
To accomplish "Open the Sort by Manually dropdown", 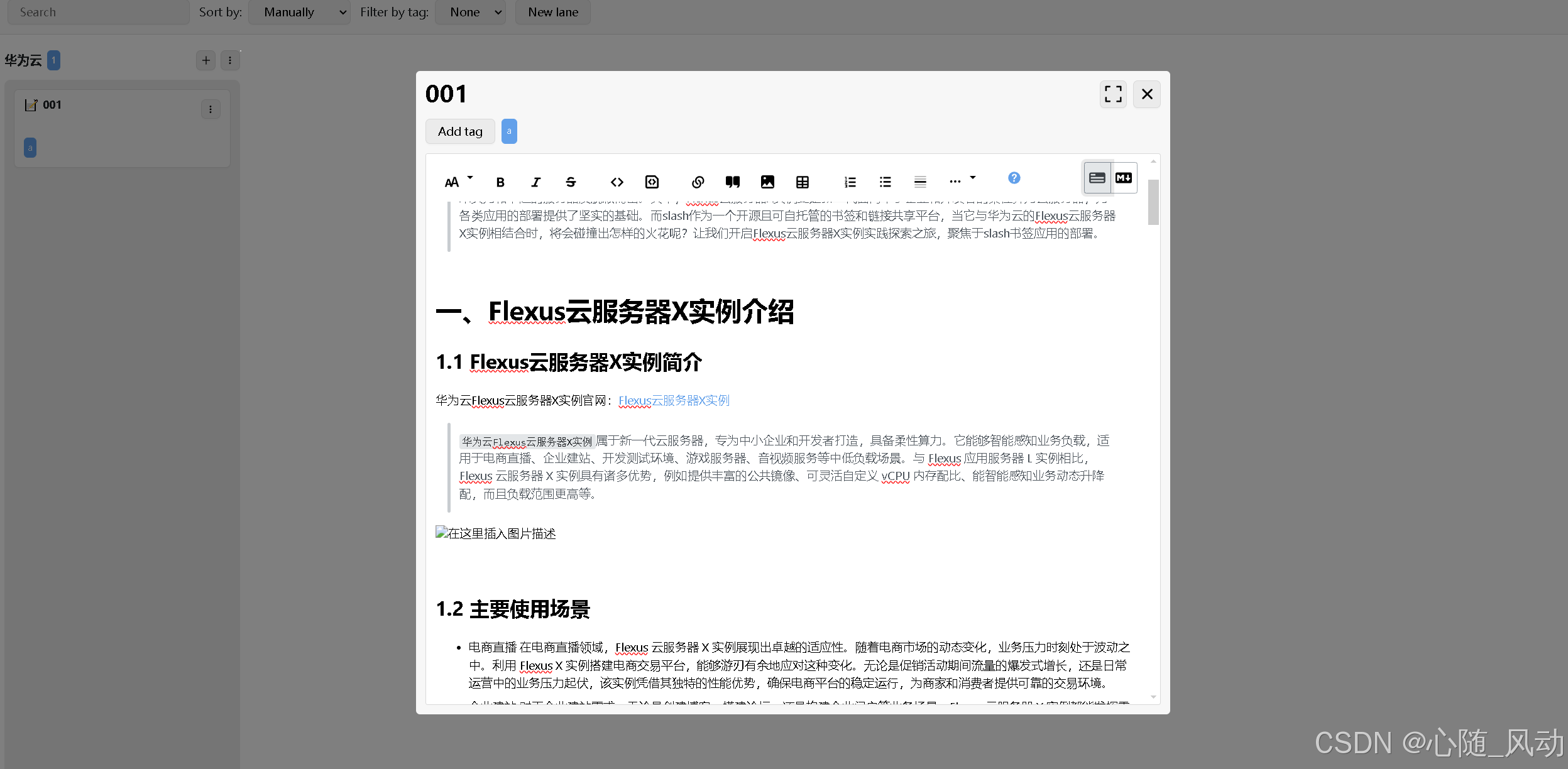I will tap(299, 12).
